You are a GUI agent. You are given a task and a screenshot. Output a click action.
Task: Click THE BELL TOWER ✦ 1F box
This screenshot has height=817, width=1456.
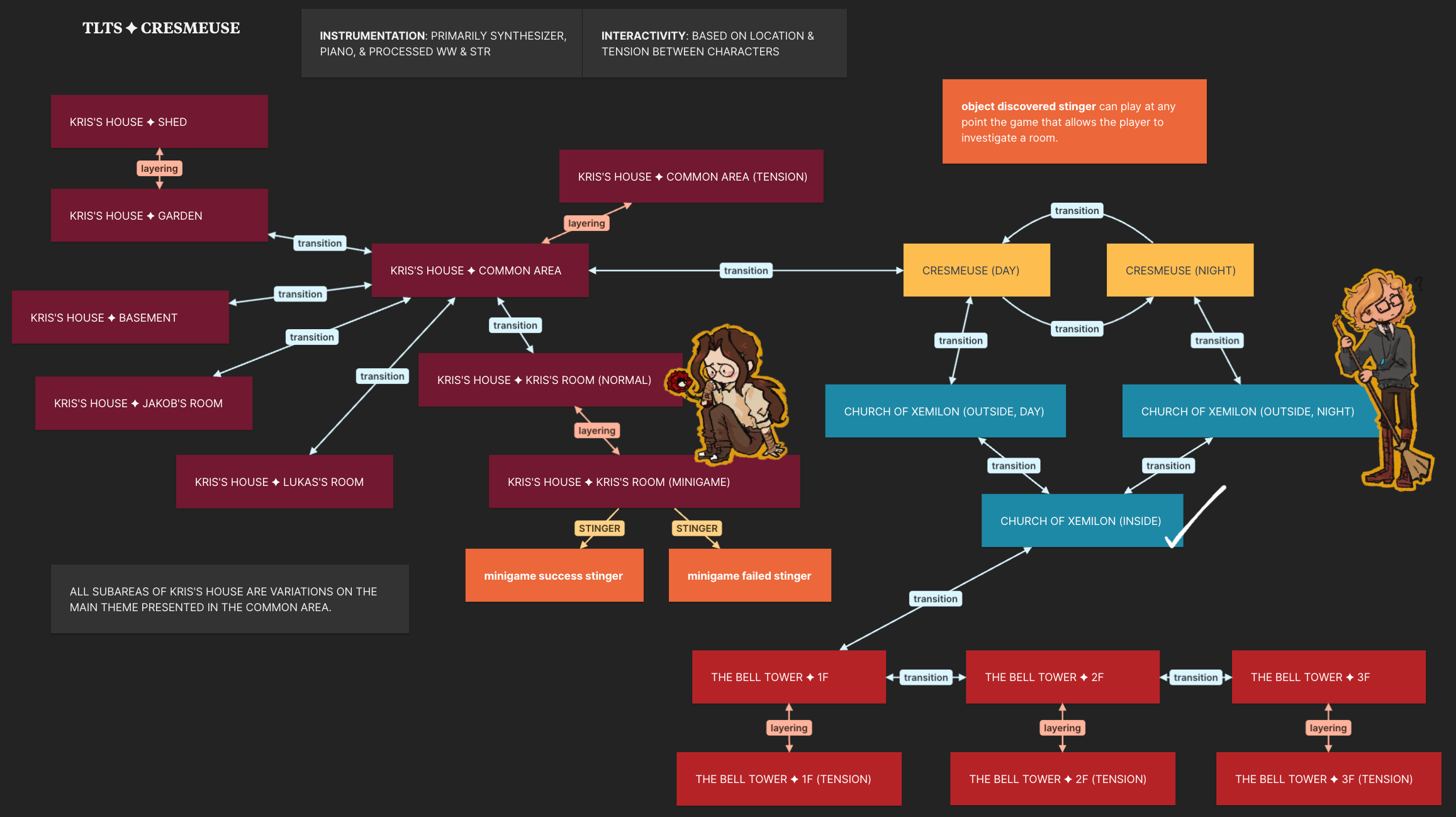(789, 677)
